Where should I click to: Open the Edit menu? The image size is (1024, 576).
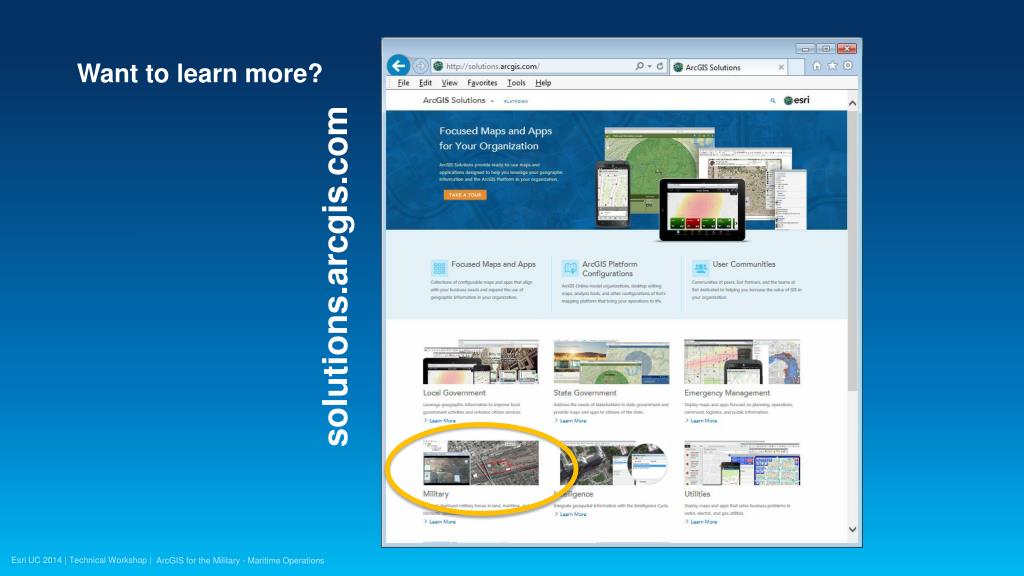click(425, 83)
